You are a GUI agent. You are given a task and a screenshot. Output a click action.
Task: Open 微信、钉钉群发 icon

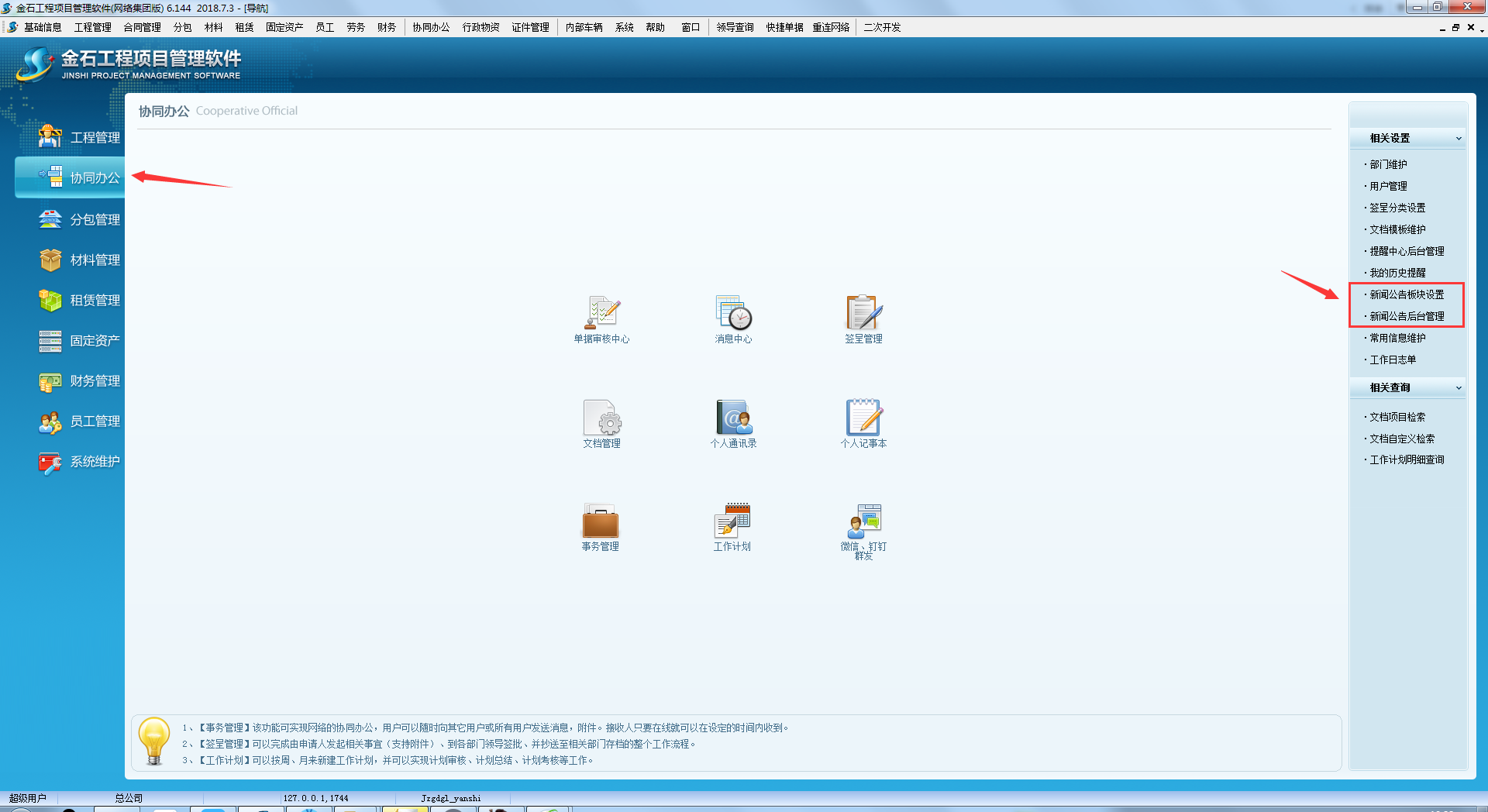[863, 521]
